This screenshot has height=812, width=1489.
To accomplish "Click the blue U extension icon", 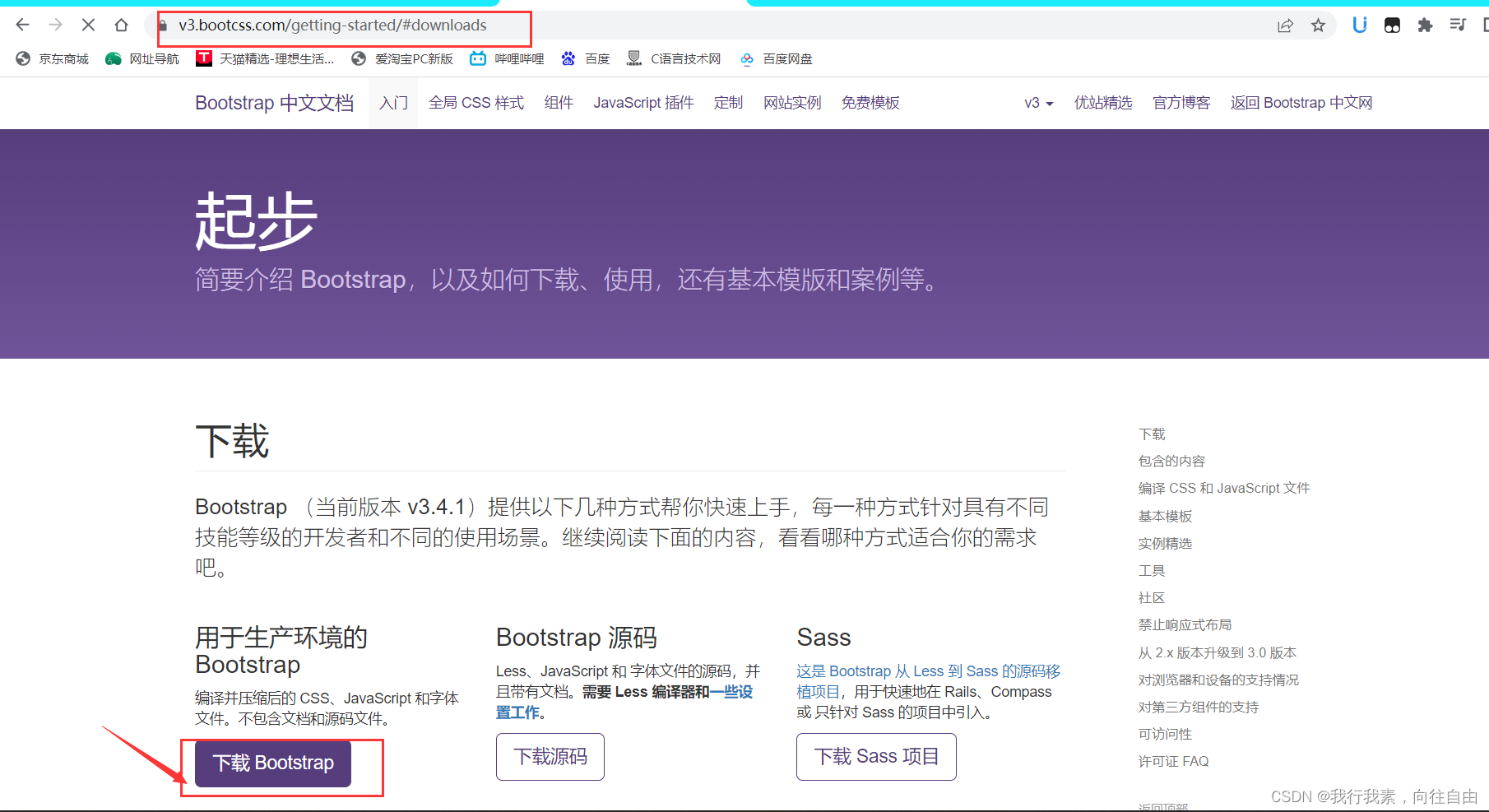I will pos(1359,26).
